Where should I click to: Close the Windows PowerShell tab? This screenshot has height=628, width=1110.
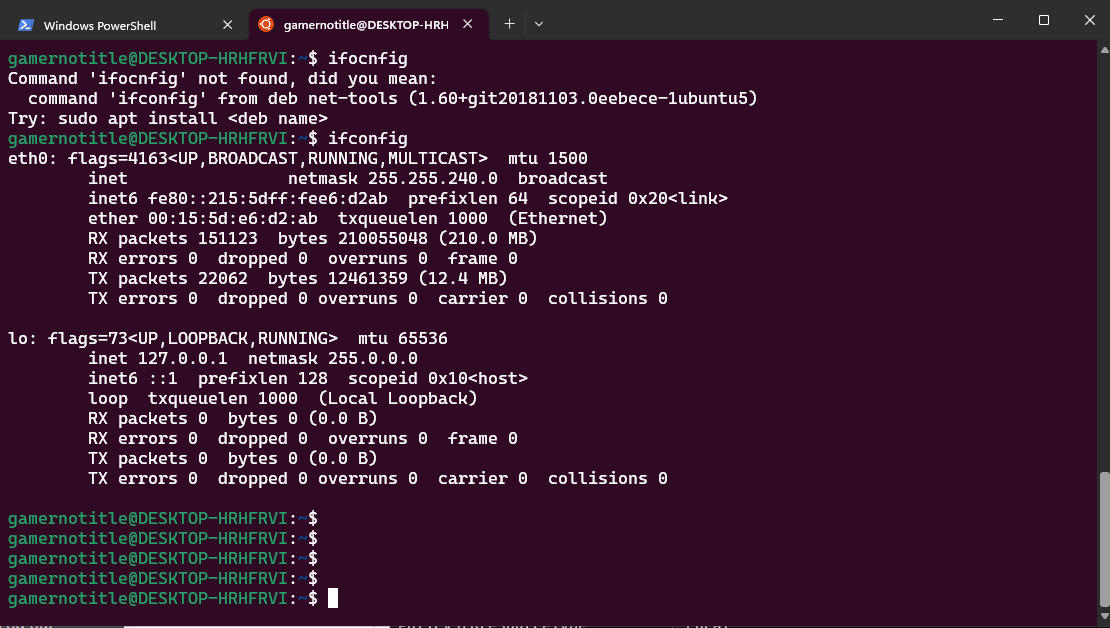227,25
